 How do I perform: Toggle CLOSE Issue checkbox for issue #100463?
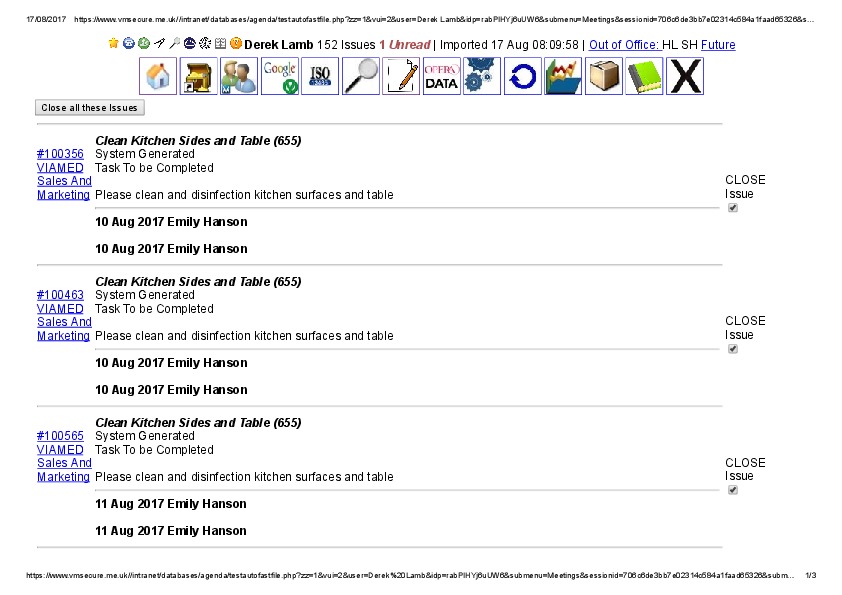coord(733,349)
